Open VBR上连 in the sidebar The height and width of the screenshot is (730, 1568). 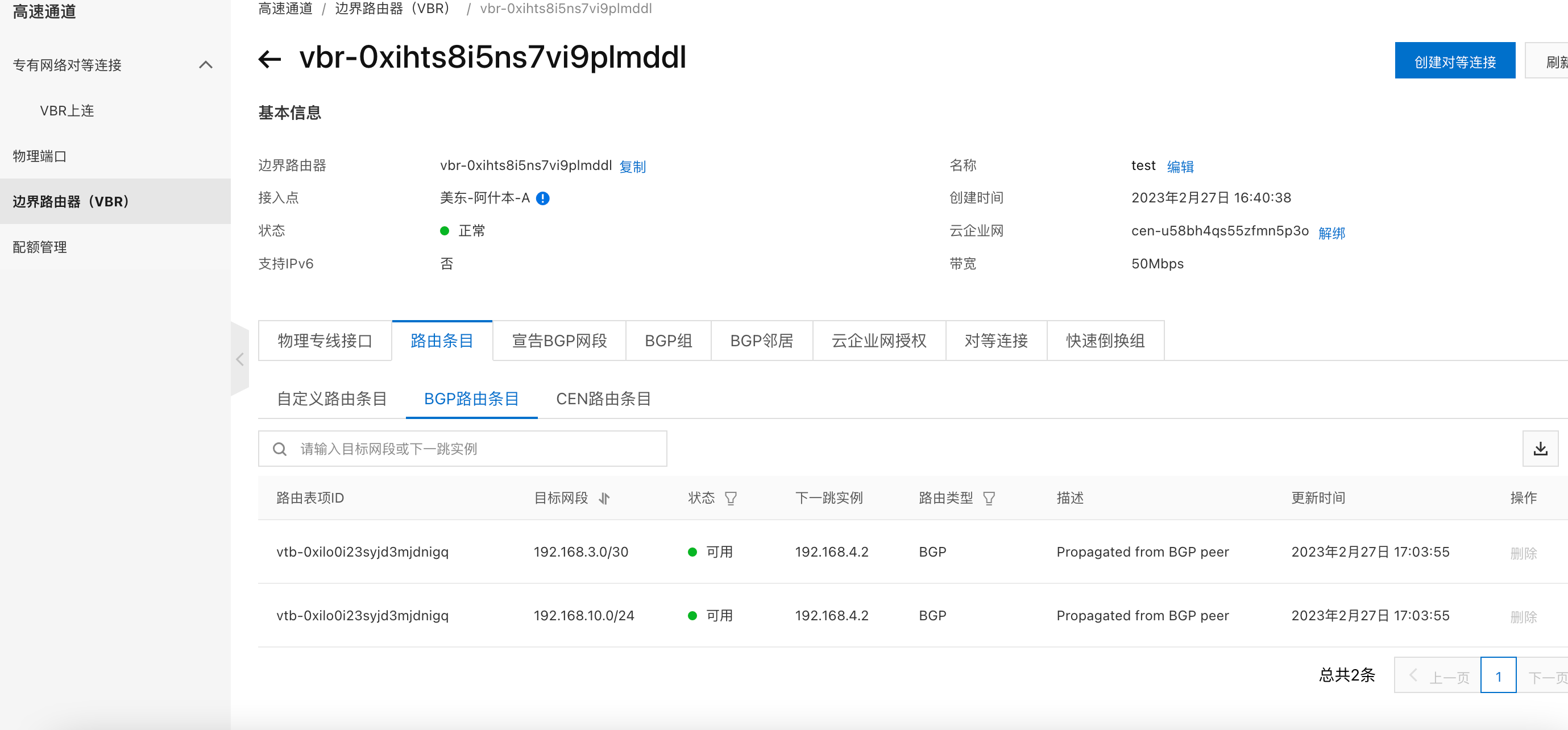[x=67, y=111]
